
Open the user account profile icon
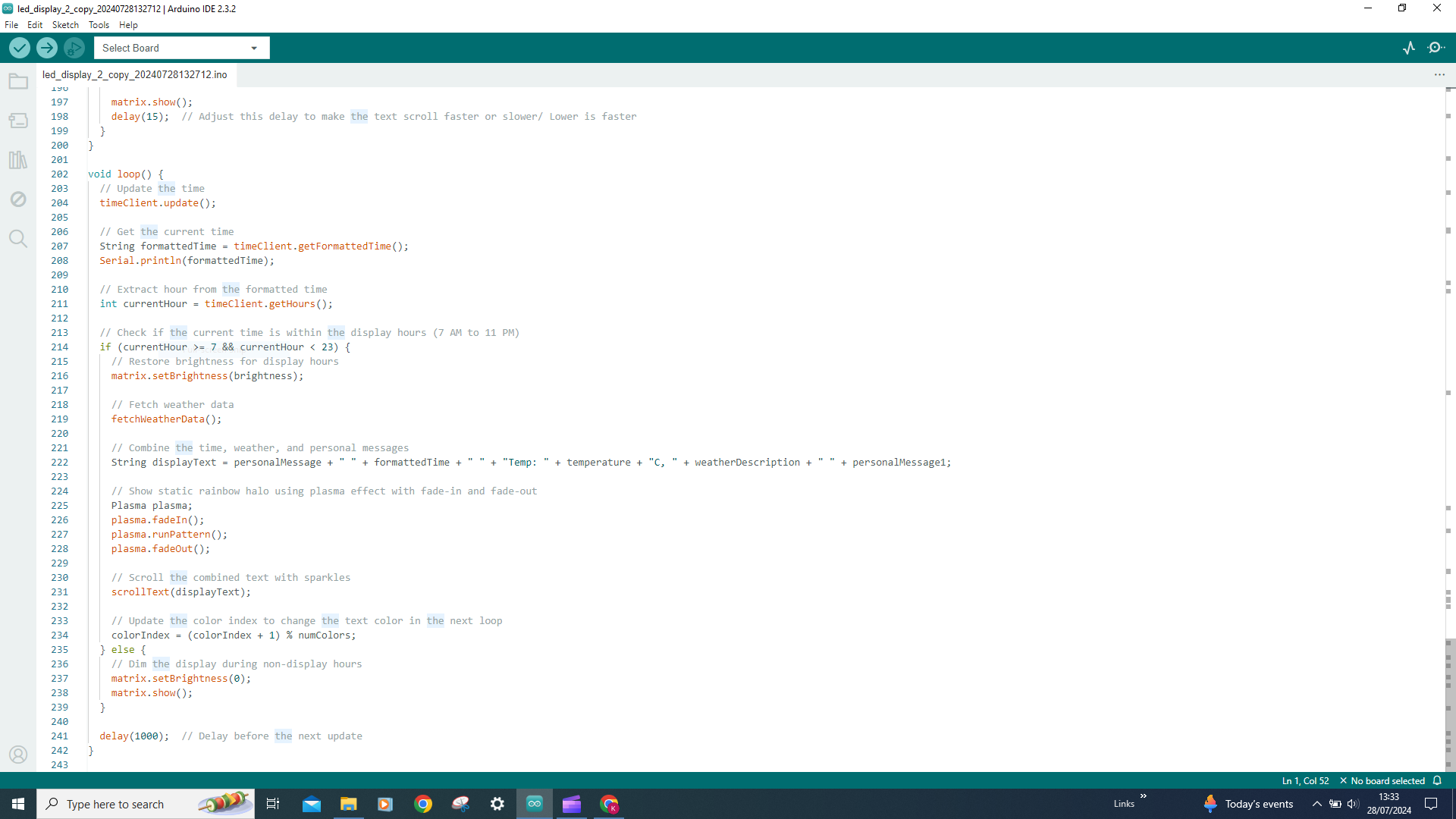coord(18,755)
